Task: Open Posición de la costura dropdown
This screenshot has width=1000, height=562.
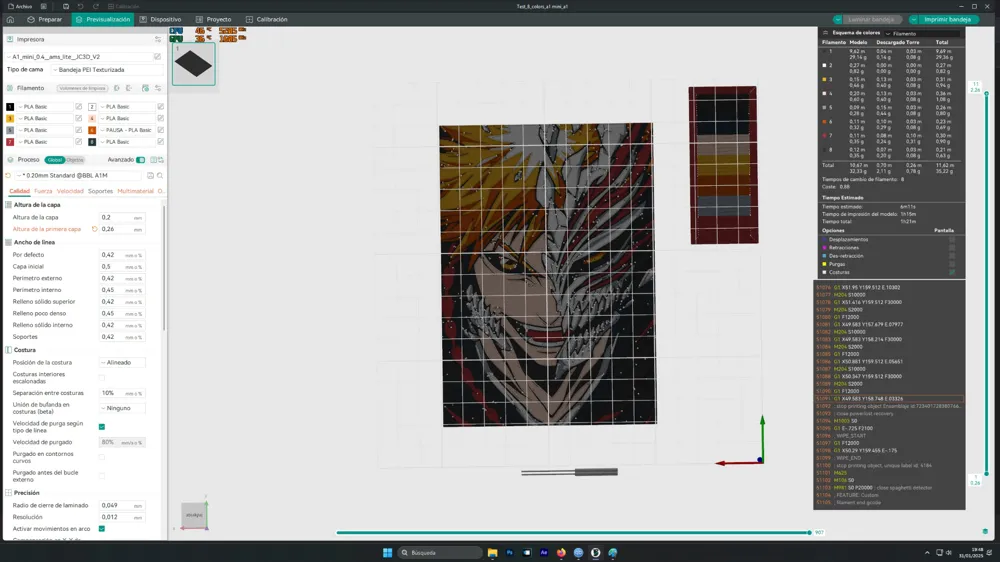Action: pyautogui.click(x=122, y=362)
